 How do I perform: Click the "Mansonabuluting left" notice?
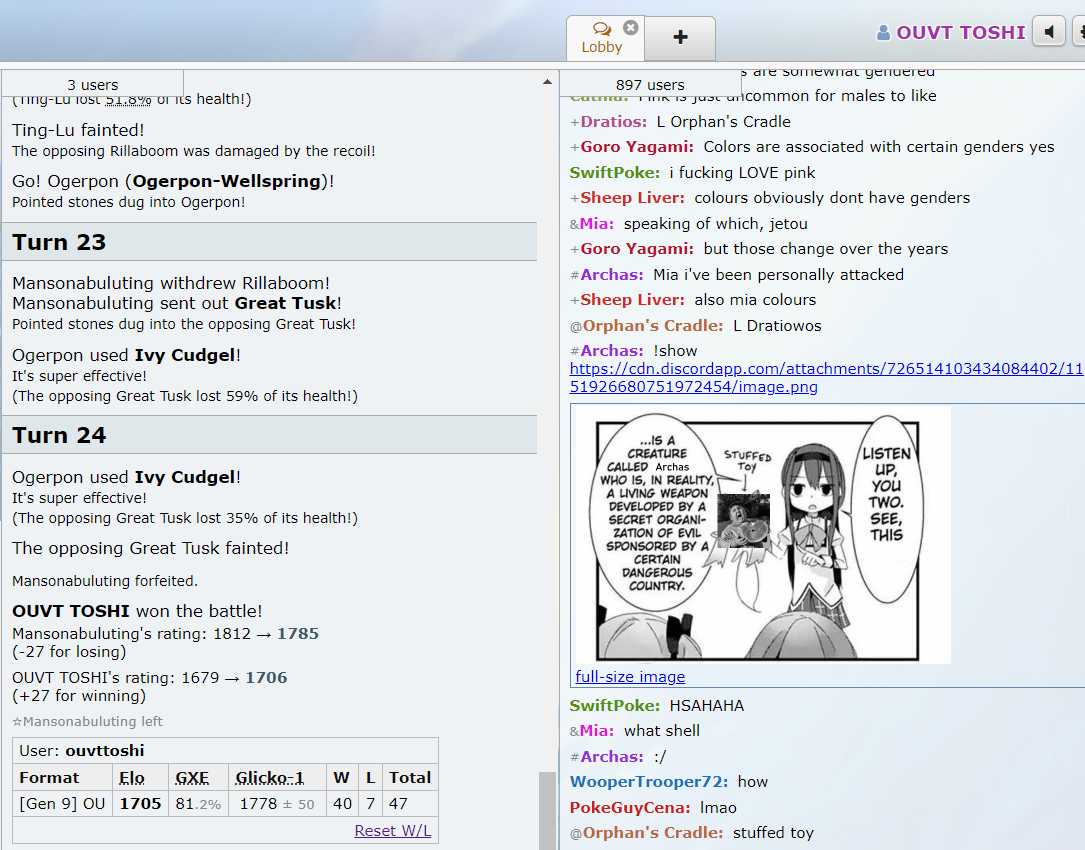pos(87,722)
